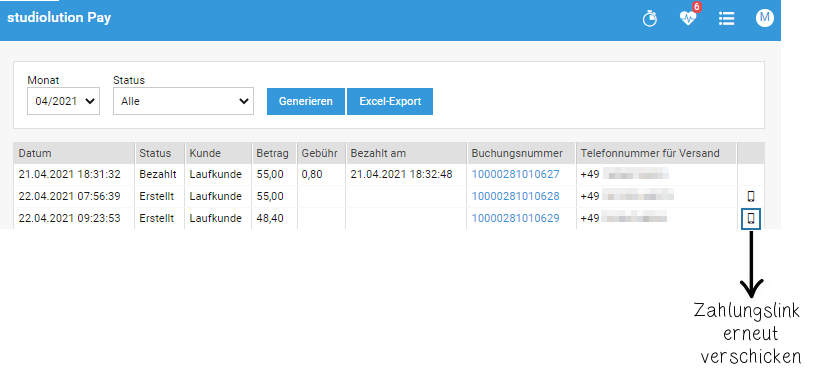Select date cell 22.04.2021 09:23:53
The image size is (820, 374).
coord(70,218)
